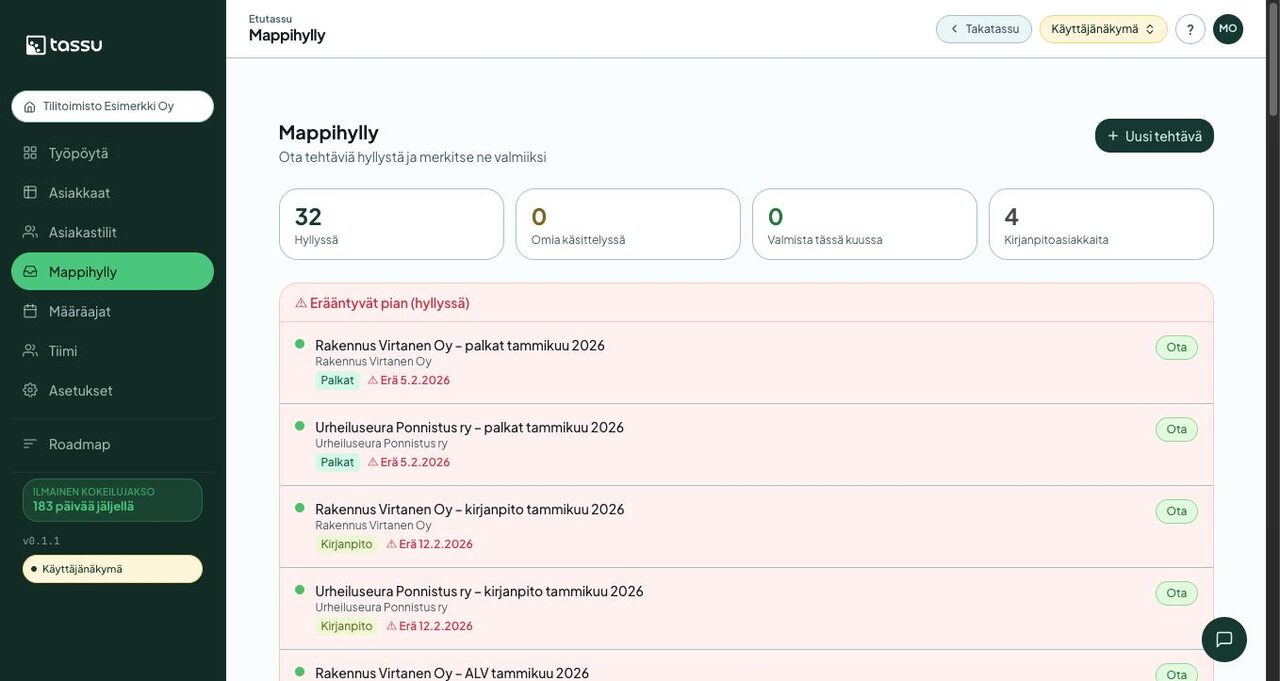Viewport: 1280px width, 681px height.
Task: Select Mappihylly in the sidebar
Action: click(112, 271)
